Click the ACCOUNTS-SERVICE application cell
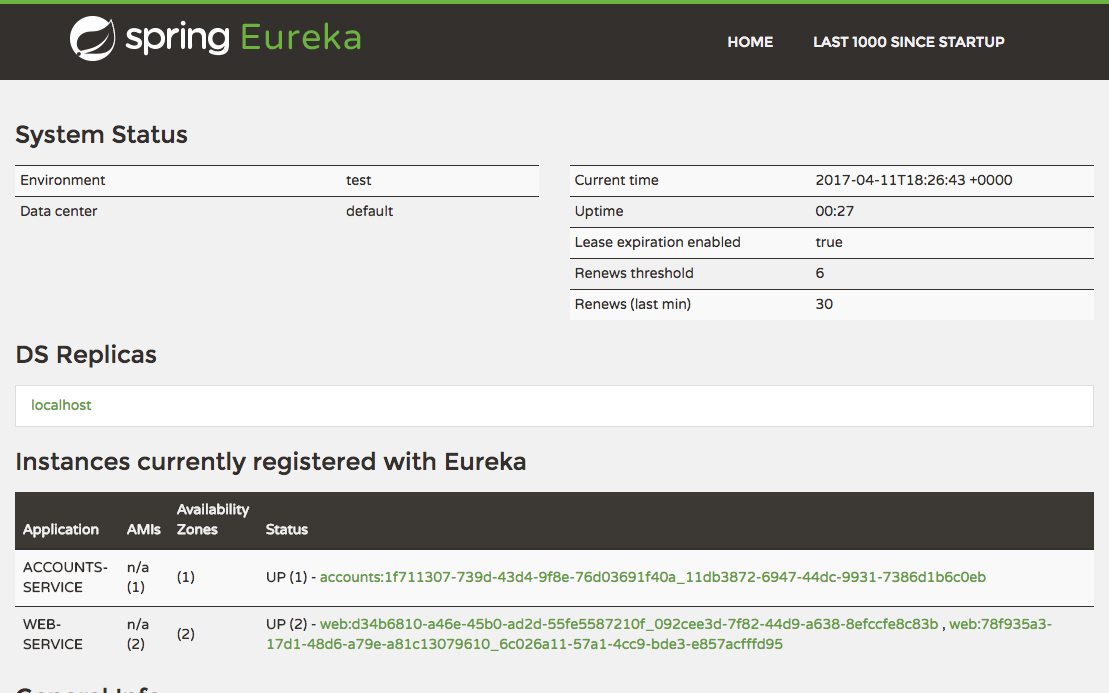1109x693 pixels. [x=65, y=578]
